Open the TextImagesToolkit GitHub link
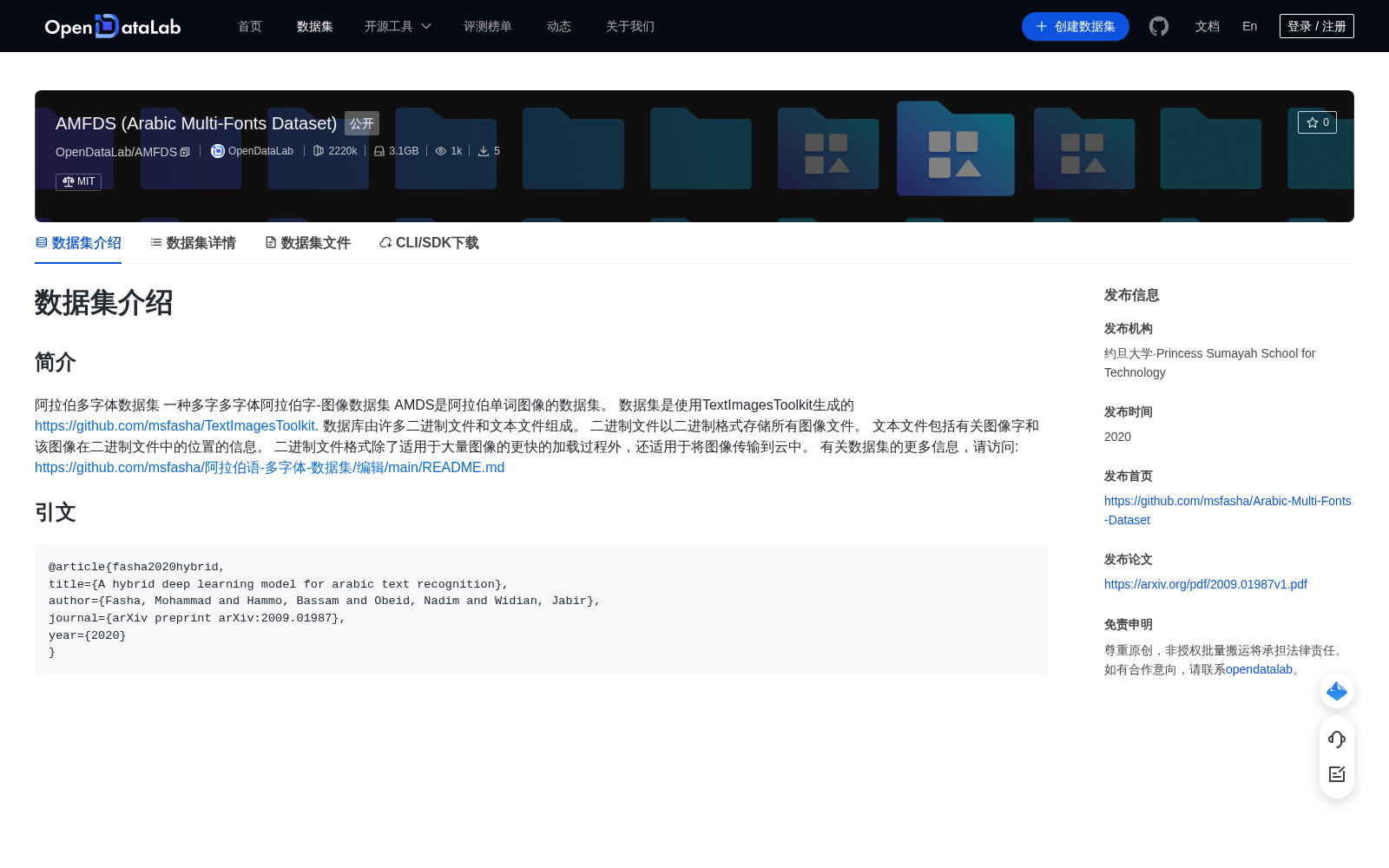This screenshot has height=868, width=1389. pos(176,426)
